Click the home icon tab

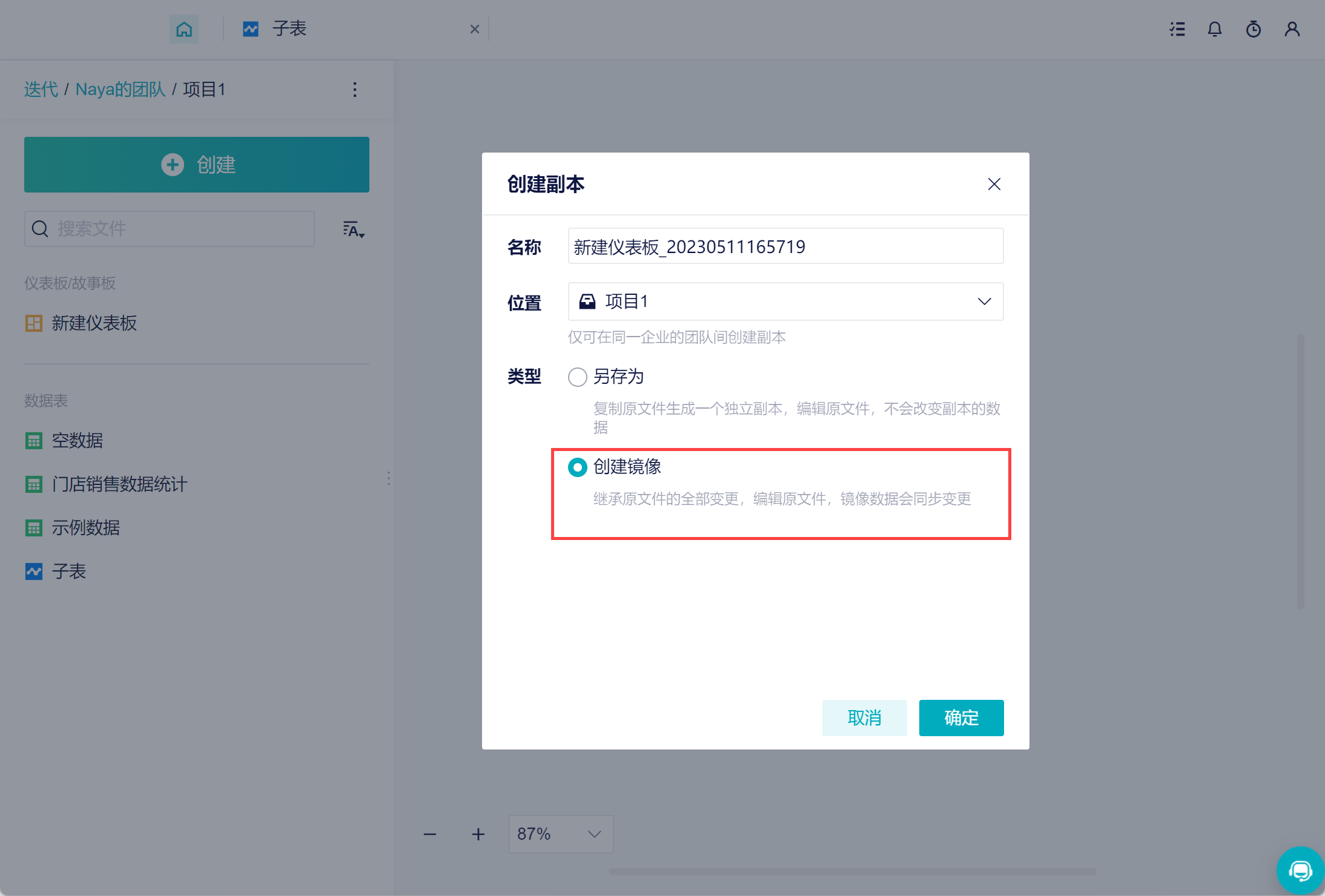[x=184, y=29]
